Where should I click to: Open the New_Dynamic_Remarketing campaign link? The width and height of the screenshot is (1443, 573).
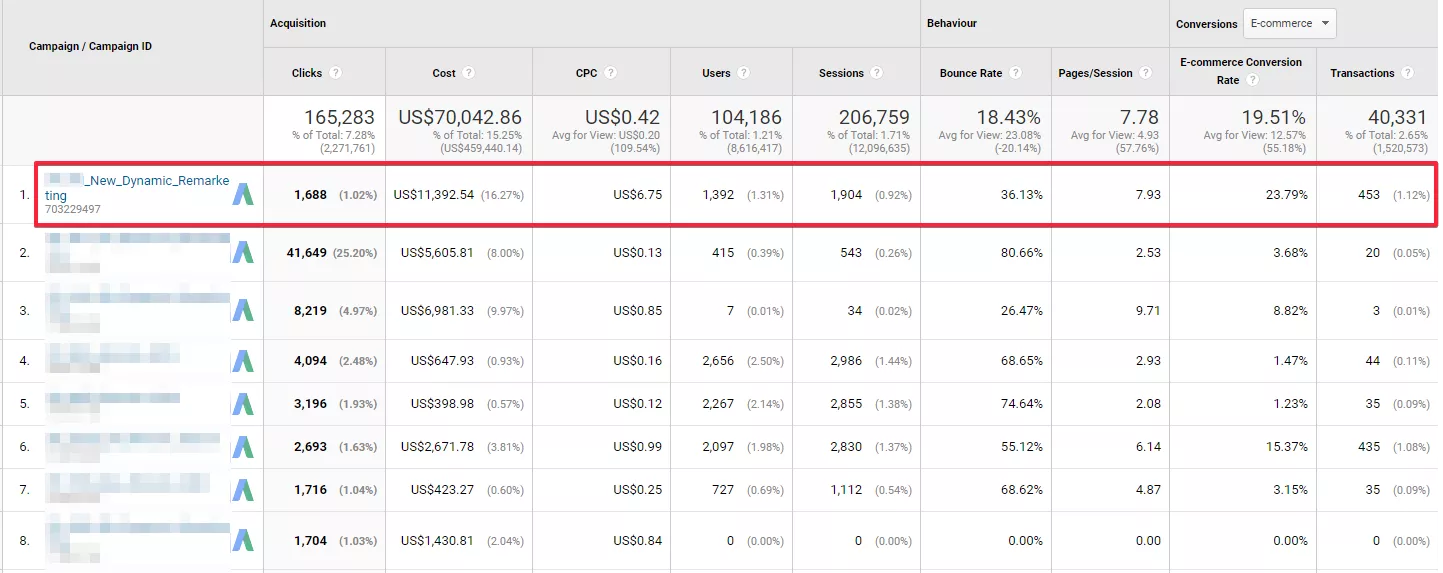point(137,188)
